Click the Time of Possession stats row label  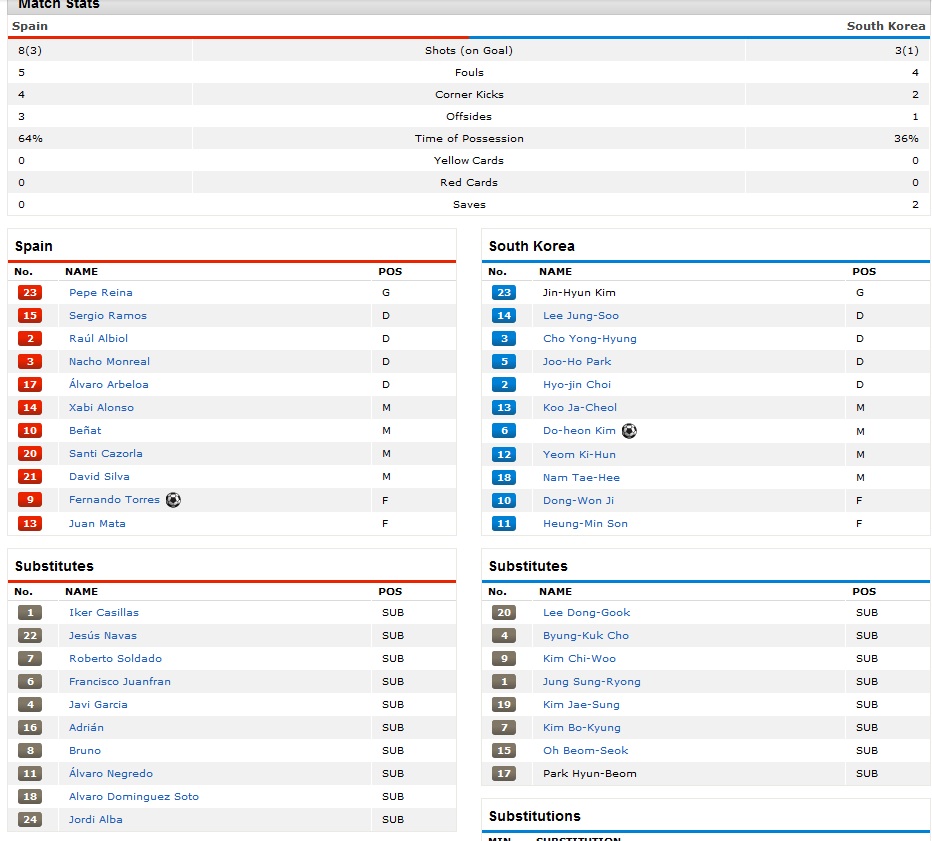click(469, 139)
